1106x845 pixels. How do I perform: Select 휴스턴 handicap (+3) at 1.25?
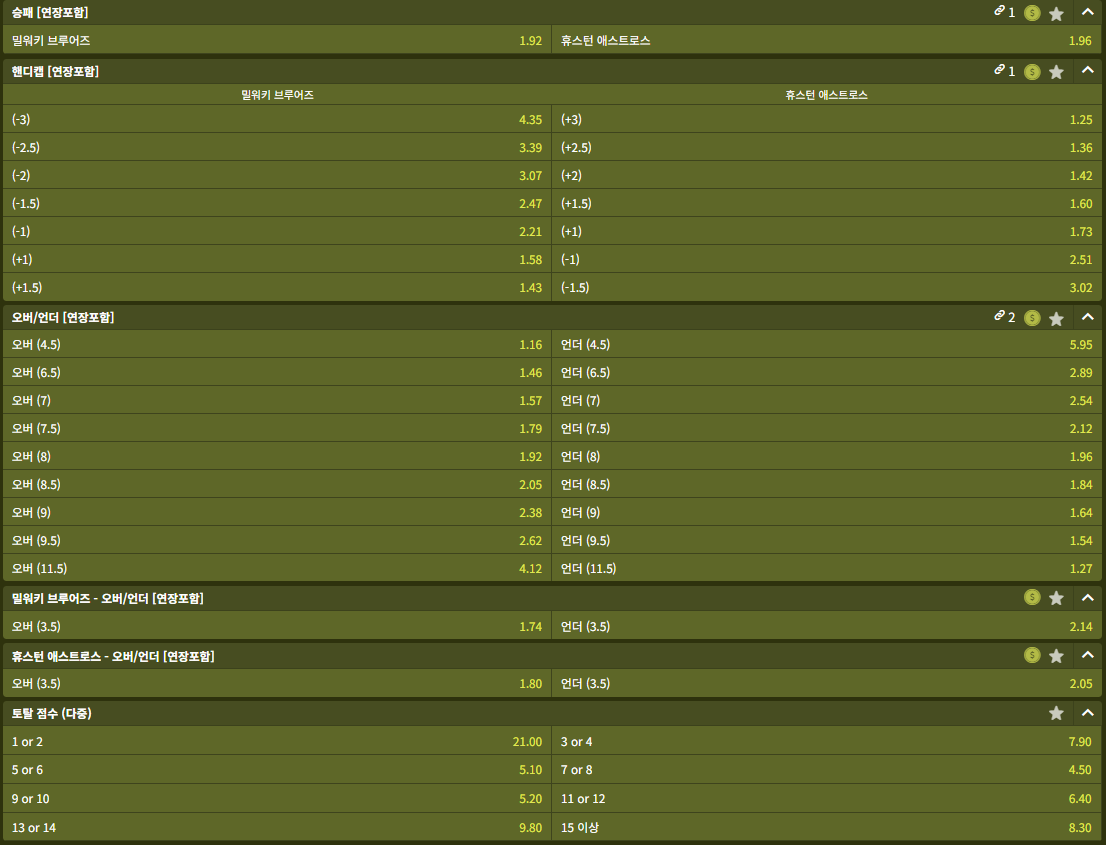click(827, 119)
